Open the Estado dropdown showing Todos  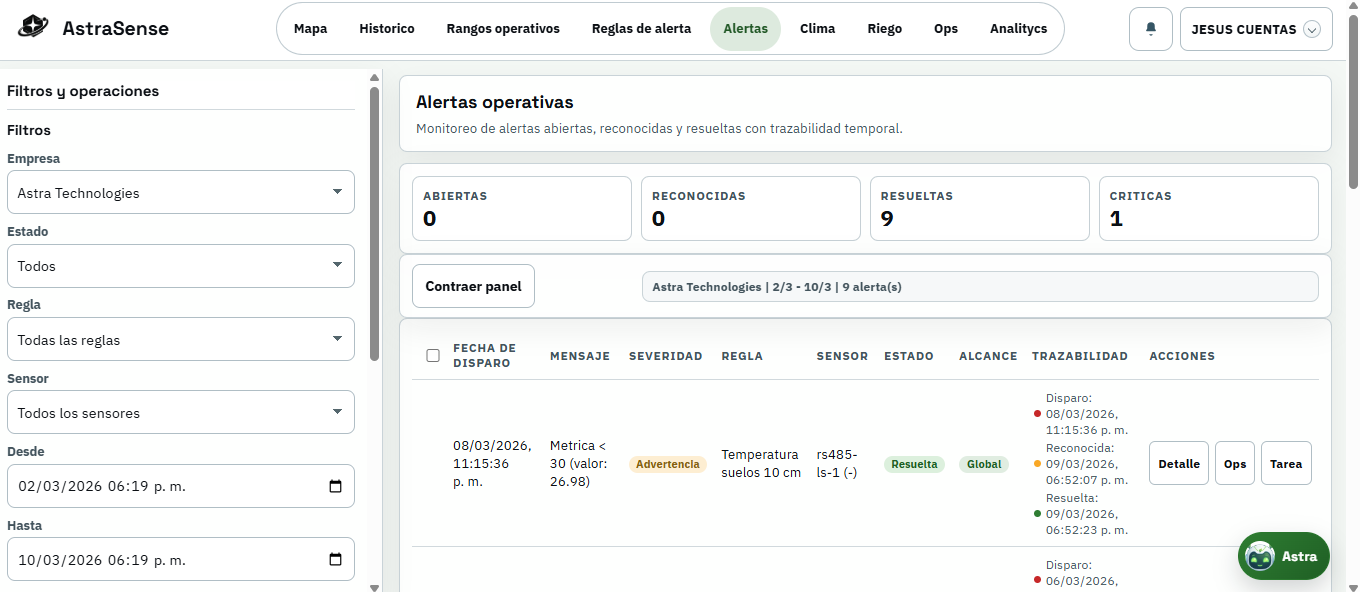pos(181,266)
